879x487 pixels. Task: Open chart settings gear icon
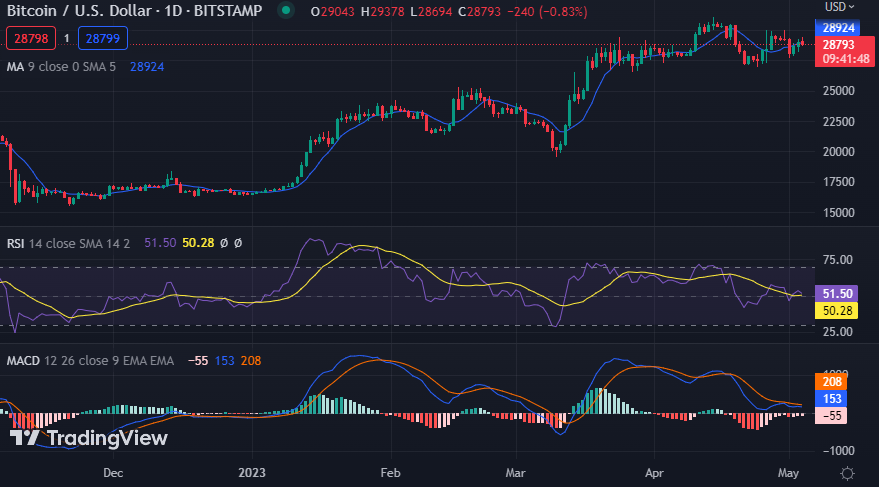[x=847, y=472]
